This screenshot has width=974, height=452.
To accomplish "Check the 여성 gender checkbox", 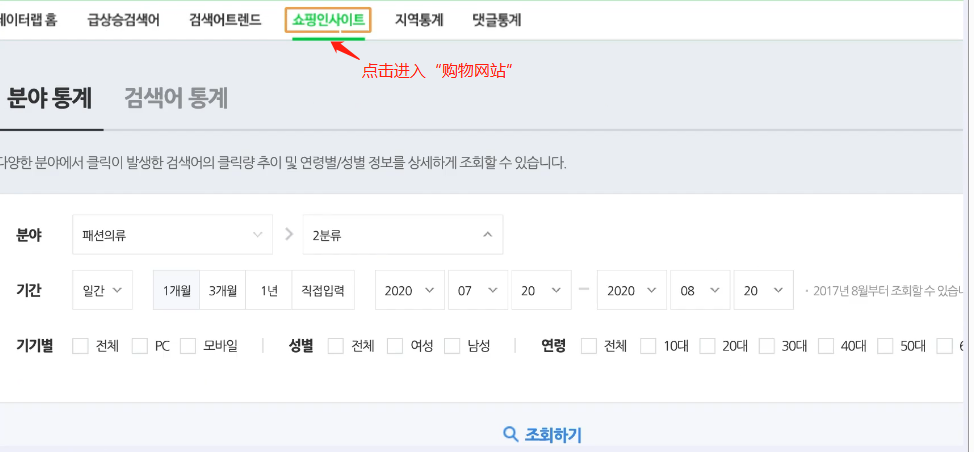I will 395,346.
